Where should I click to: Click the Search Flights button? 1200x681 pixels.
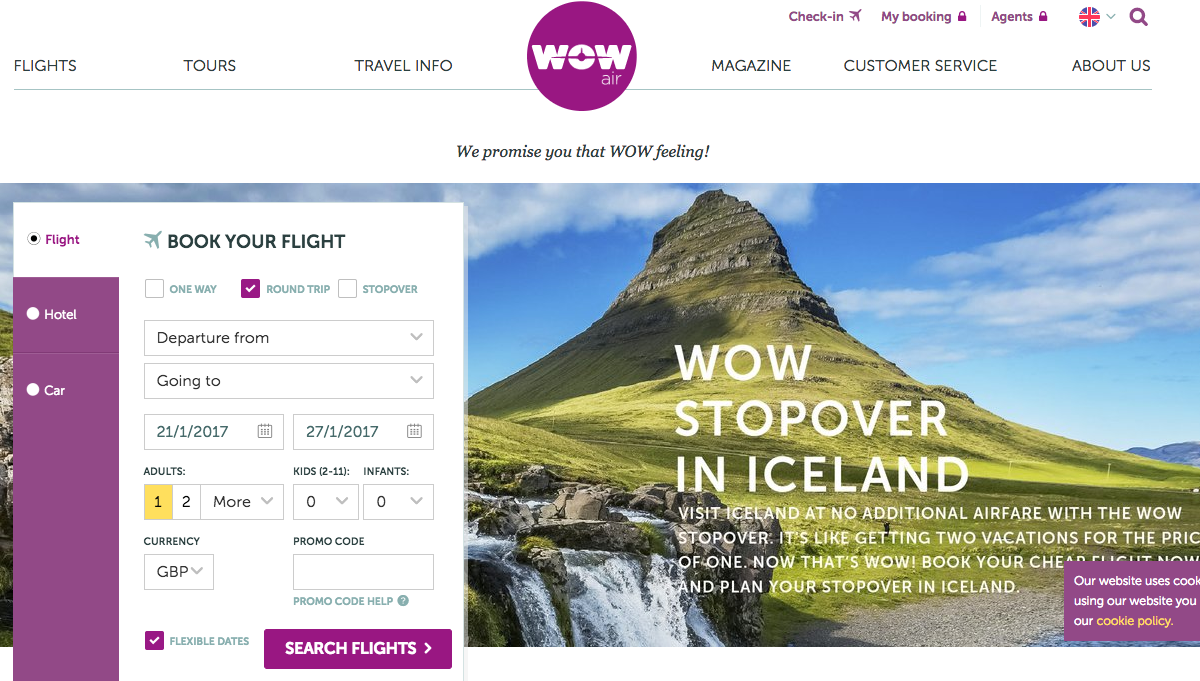point(358,649)
